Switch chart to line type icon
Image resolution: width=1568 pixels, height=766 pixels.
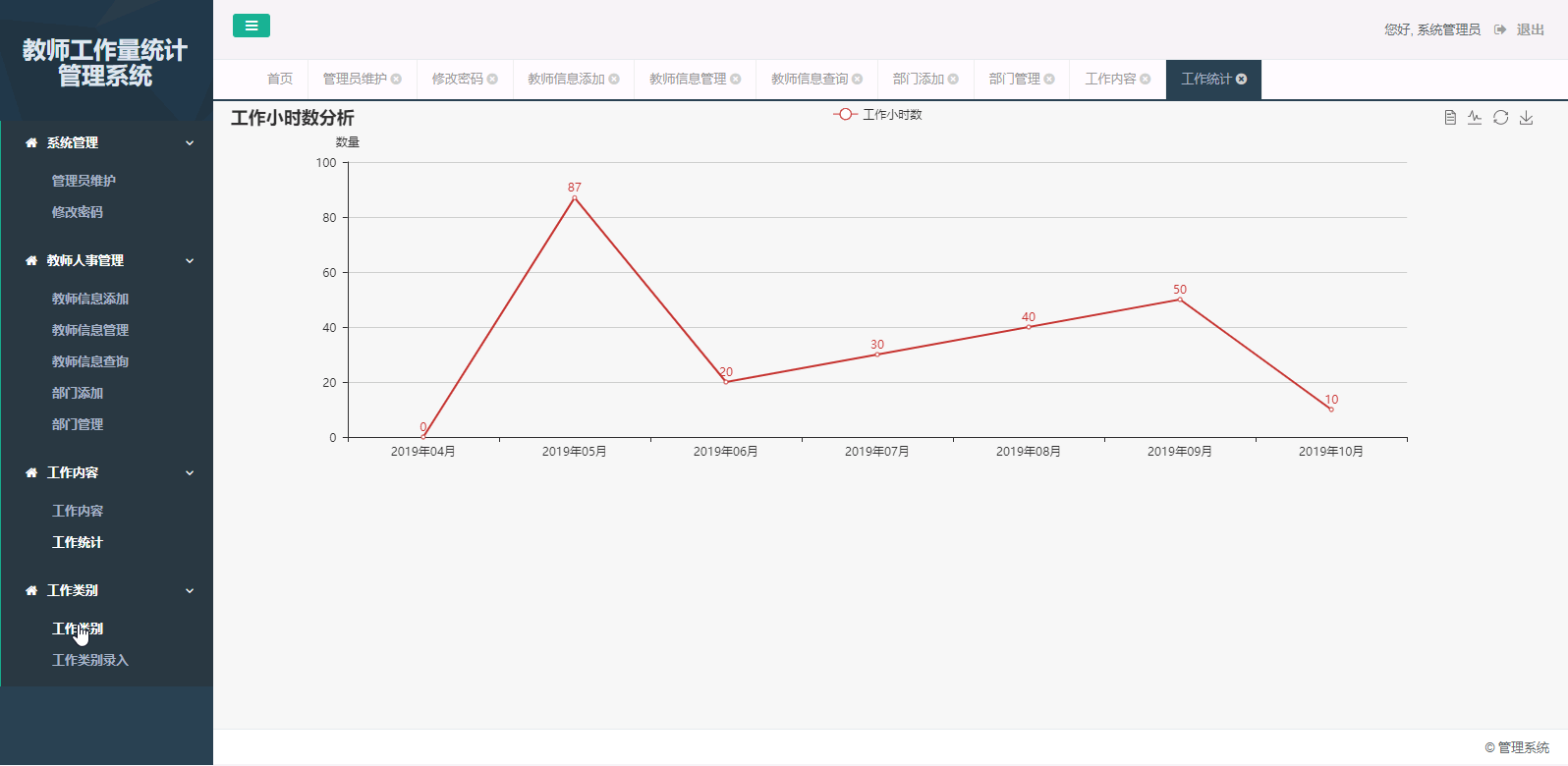pos(1475,118)
